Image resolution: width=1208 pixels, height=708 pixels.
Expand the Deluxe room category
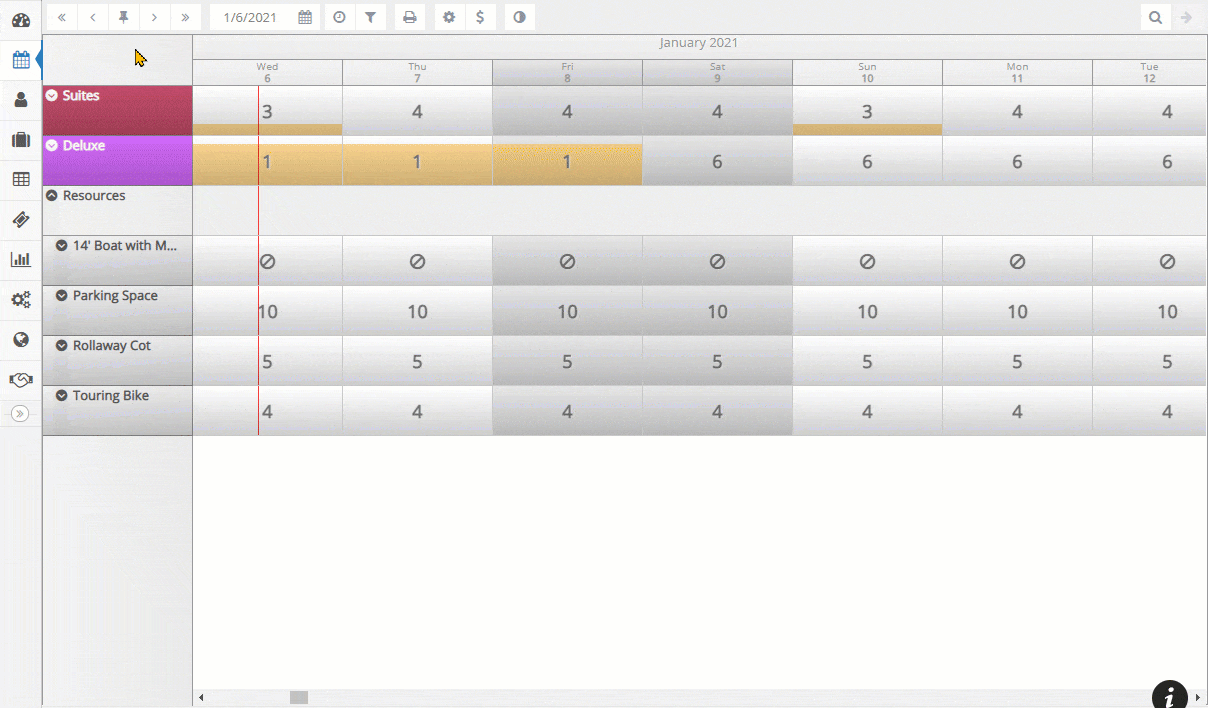pyautogui.click(x=52, y=146)
